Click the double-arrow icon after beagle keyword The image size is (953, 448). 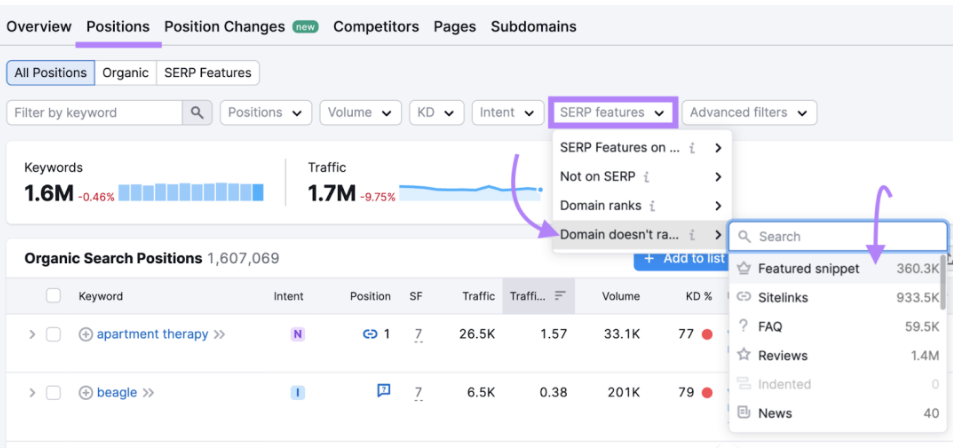pos(148,393)
